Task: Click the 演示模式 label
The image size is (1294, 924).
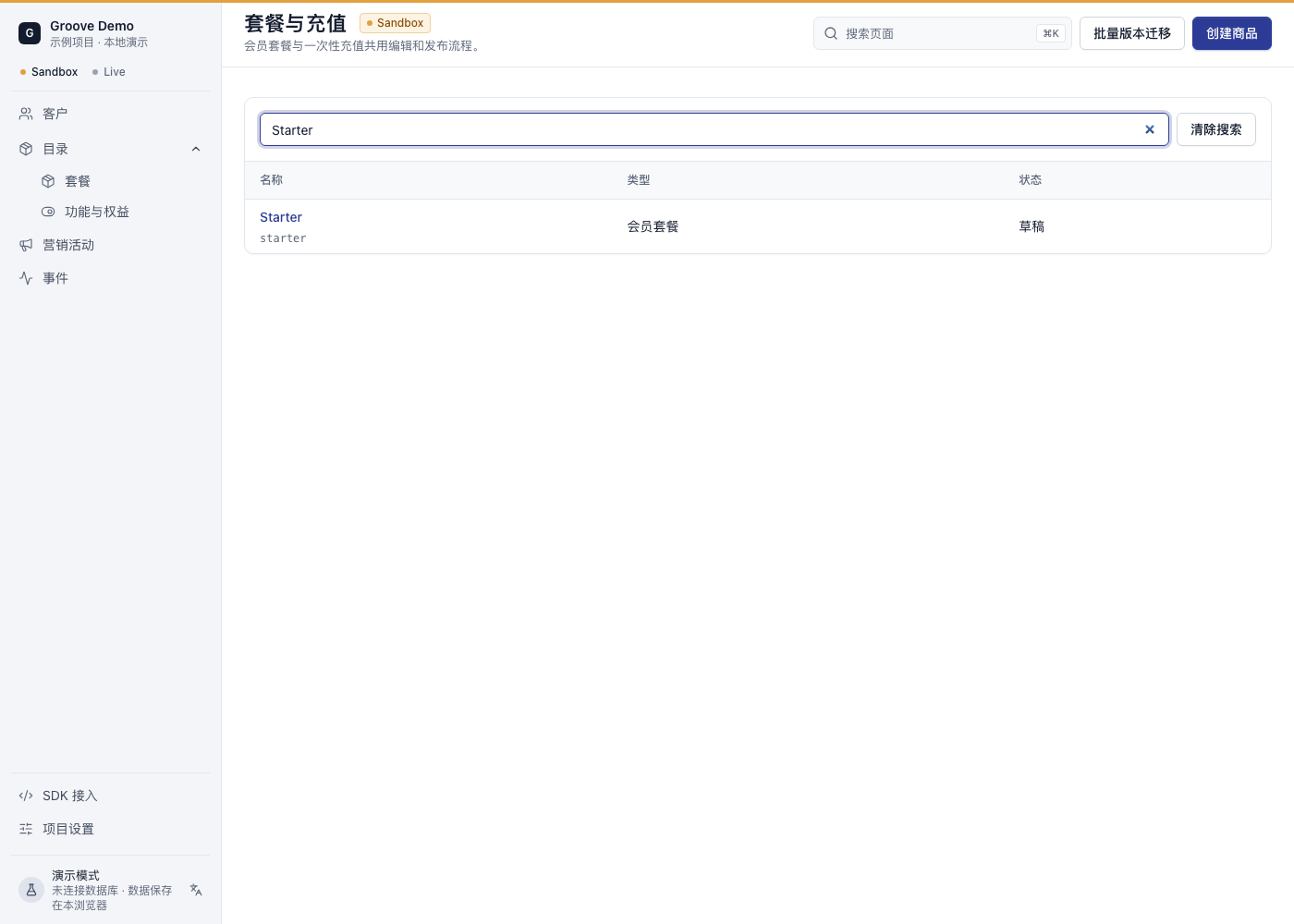Action: tap(76, 875)
